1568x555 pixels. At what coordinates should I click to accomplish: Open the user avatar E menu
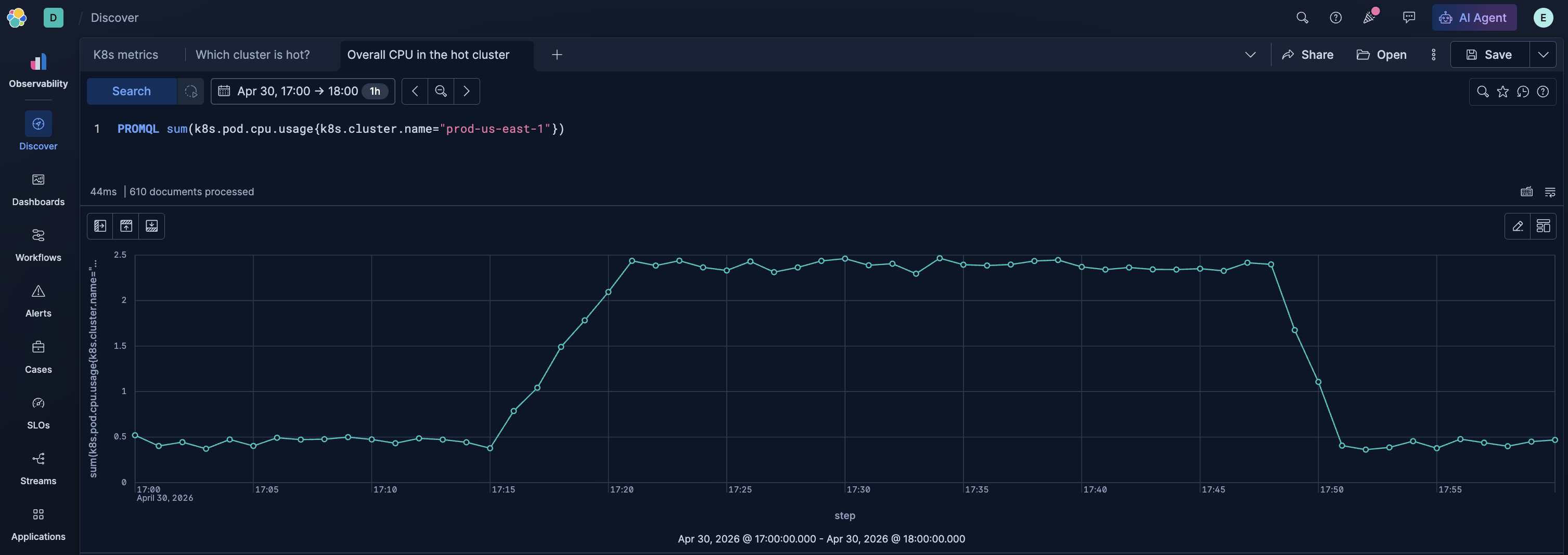click(x=1543, y=18)
